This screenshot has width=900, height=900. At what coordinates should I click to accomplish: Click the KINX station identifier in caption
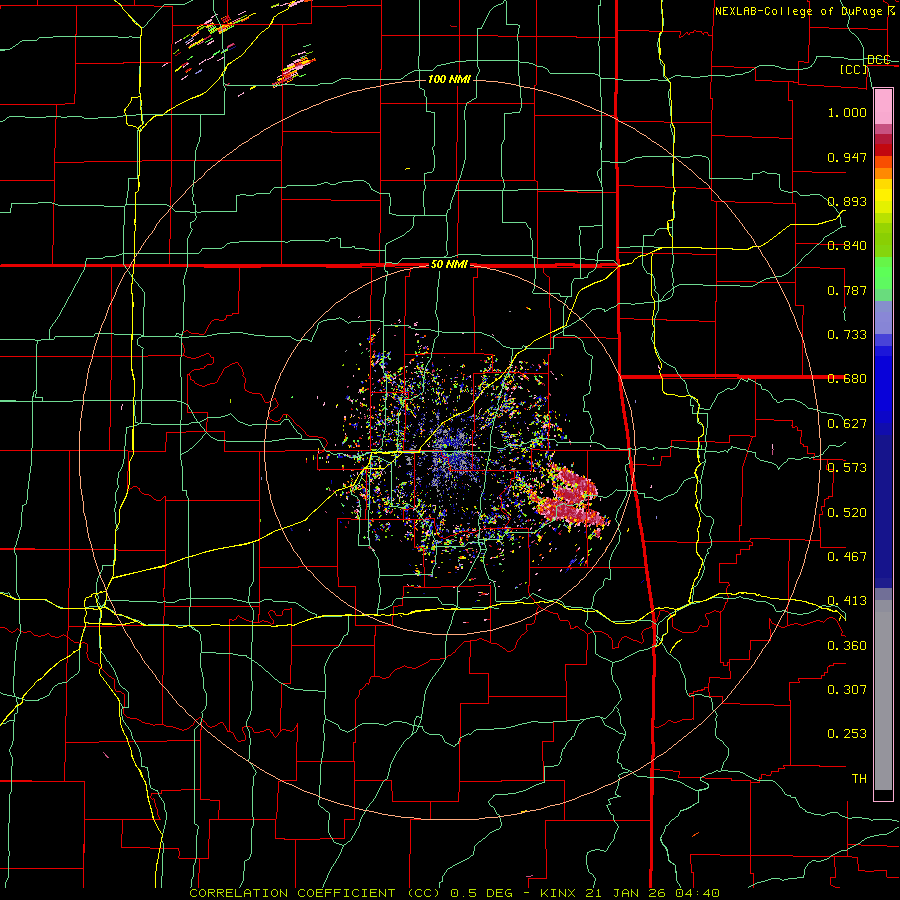tap(559, 893)
